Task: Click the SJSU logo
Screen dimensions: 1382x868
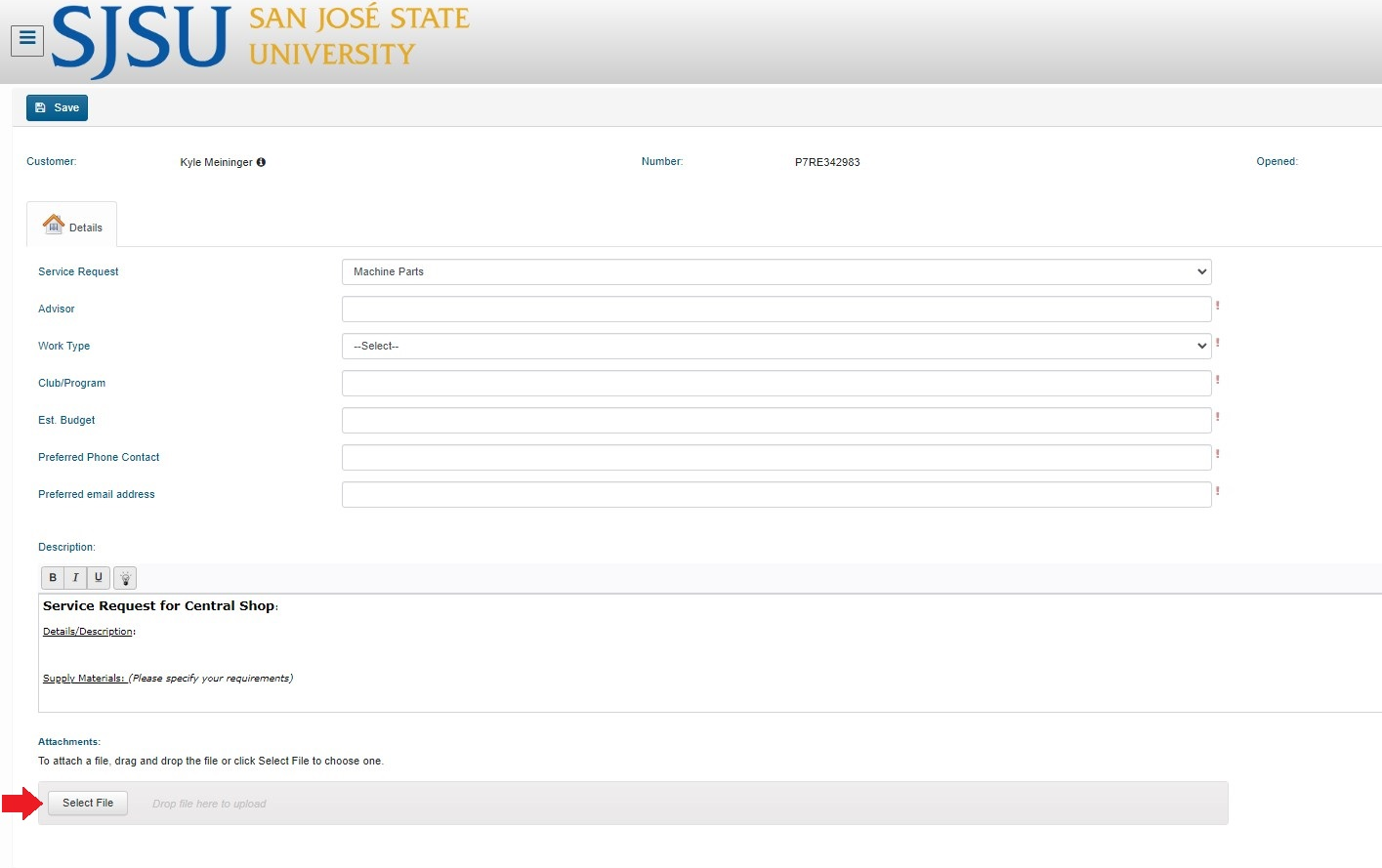Action: click(x=142, y=39)
